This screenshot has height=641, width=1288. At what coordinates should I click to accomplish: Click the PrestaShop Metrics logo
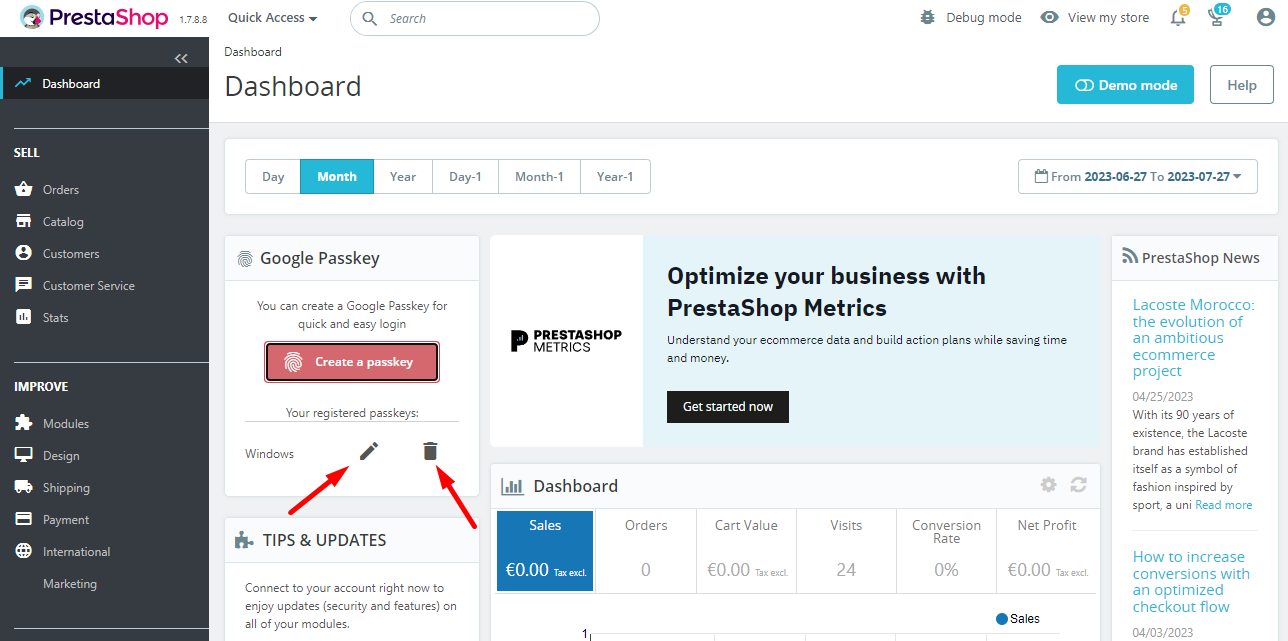tap(566, 340)
